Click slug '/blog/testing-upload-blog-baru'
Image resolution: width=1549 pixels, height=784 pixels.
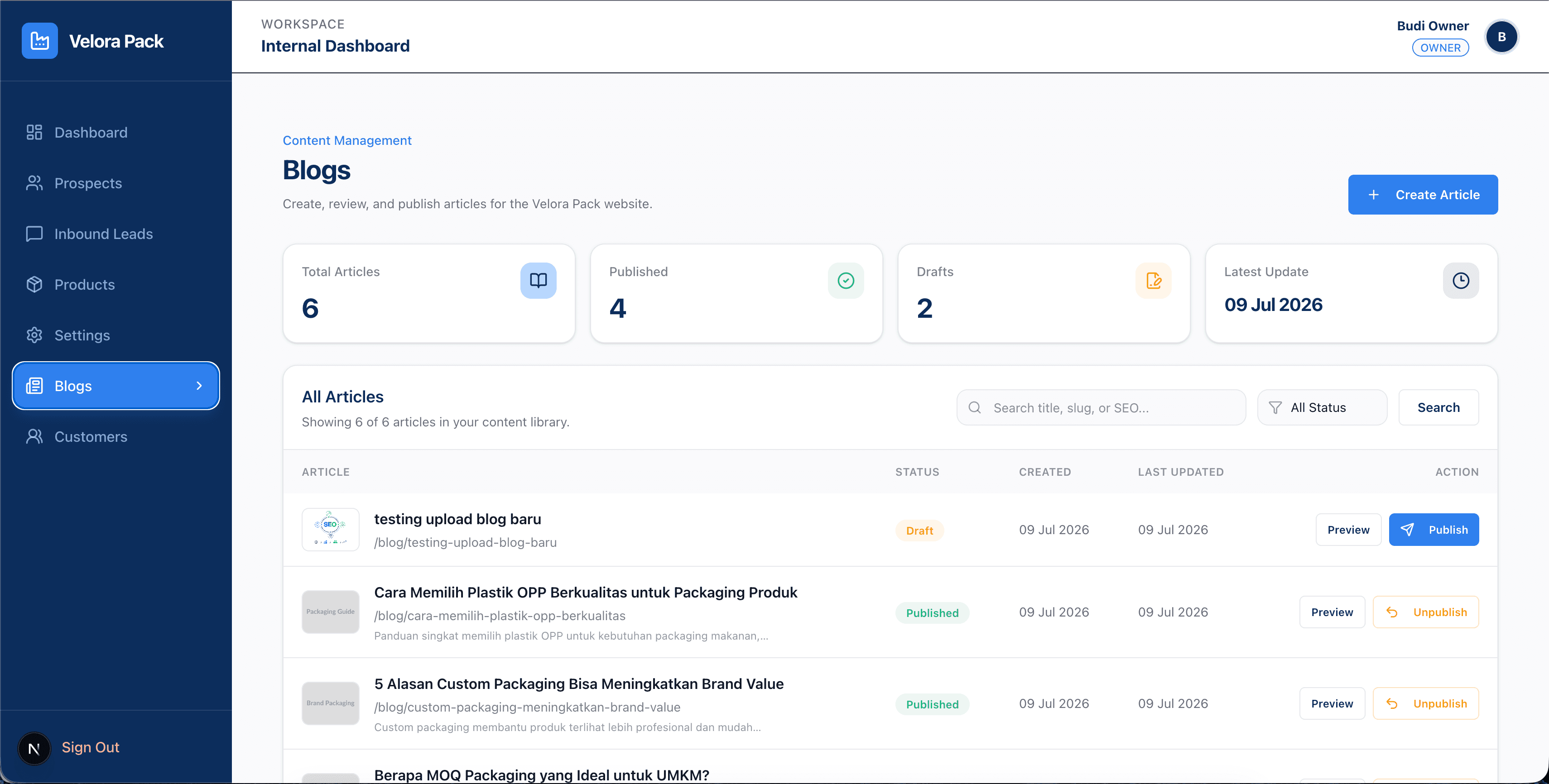[x=466, y=542]
